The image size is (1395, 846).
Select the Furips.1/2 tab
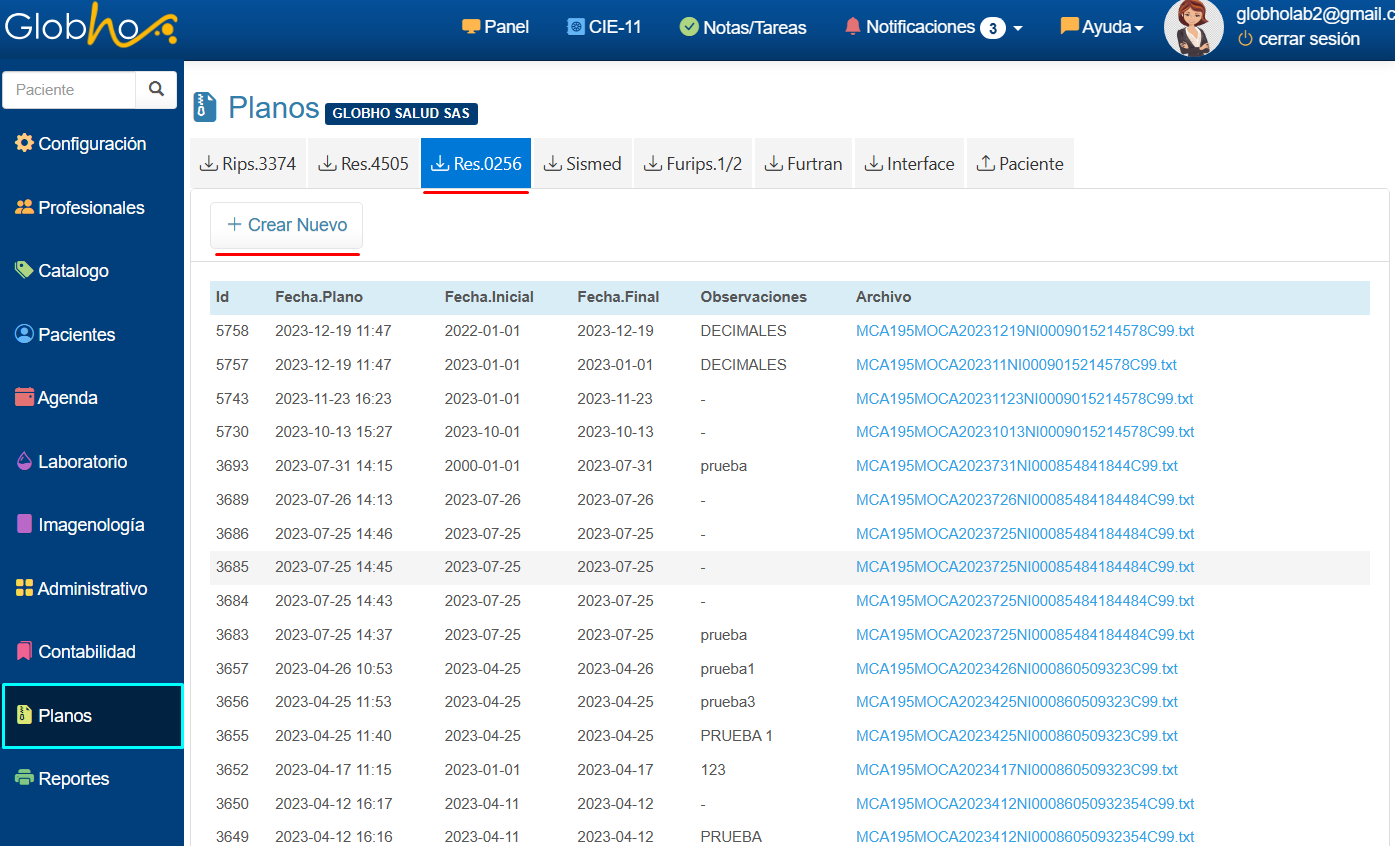point(692,164)
